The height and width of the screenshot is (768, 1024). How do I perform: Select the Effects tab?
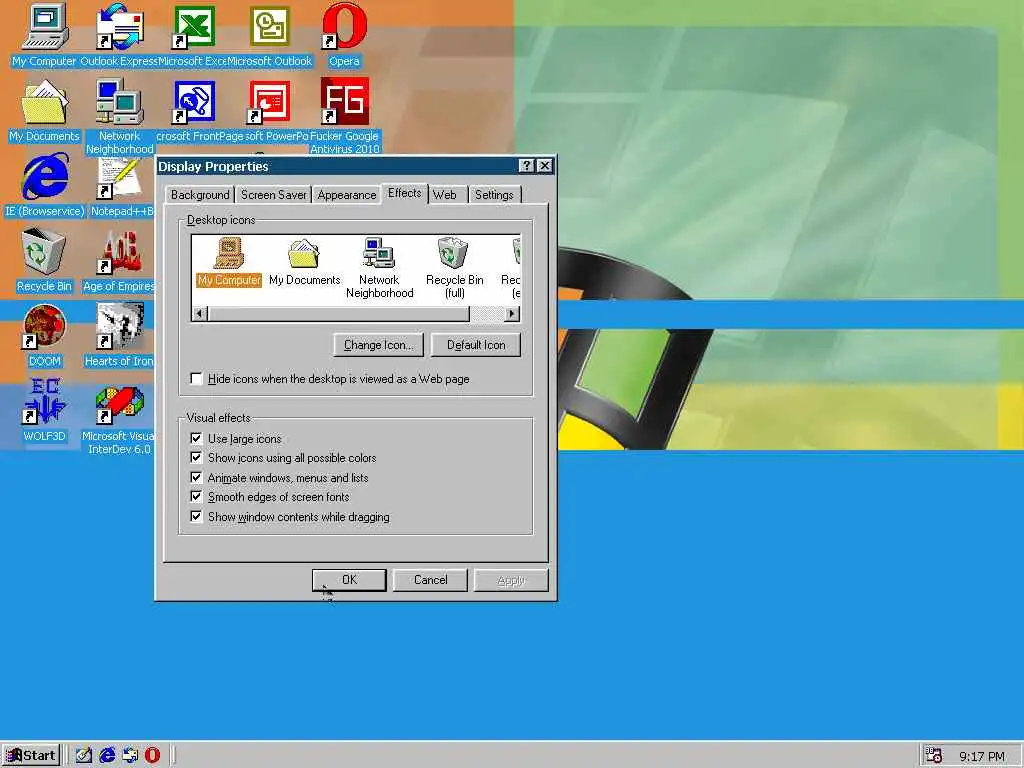pos(404,193)
